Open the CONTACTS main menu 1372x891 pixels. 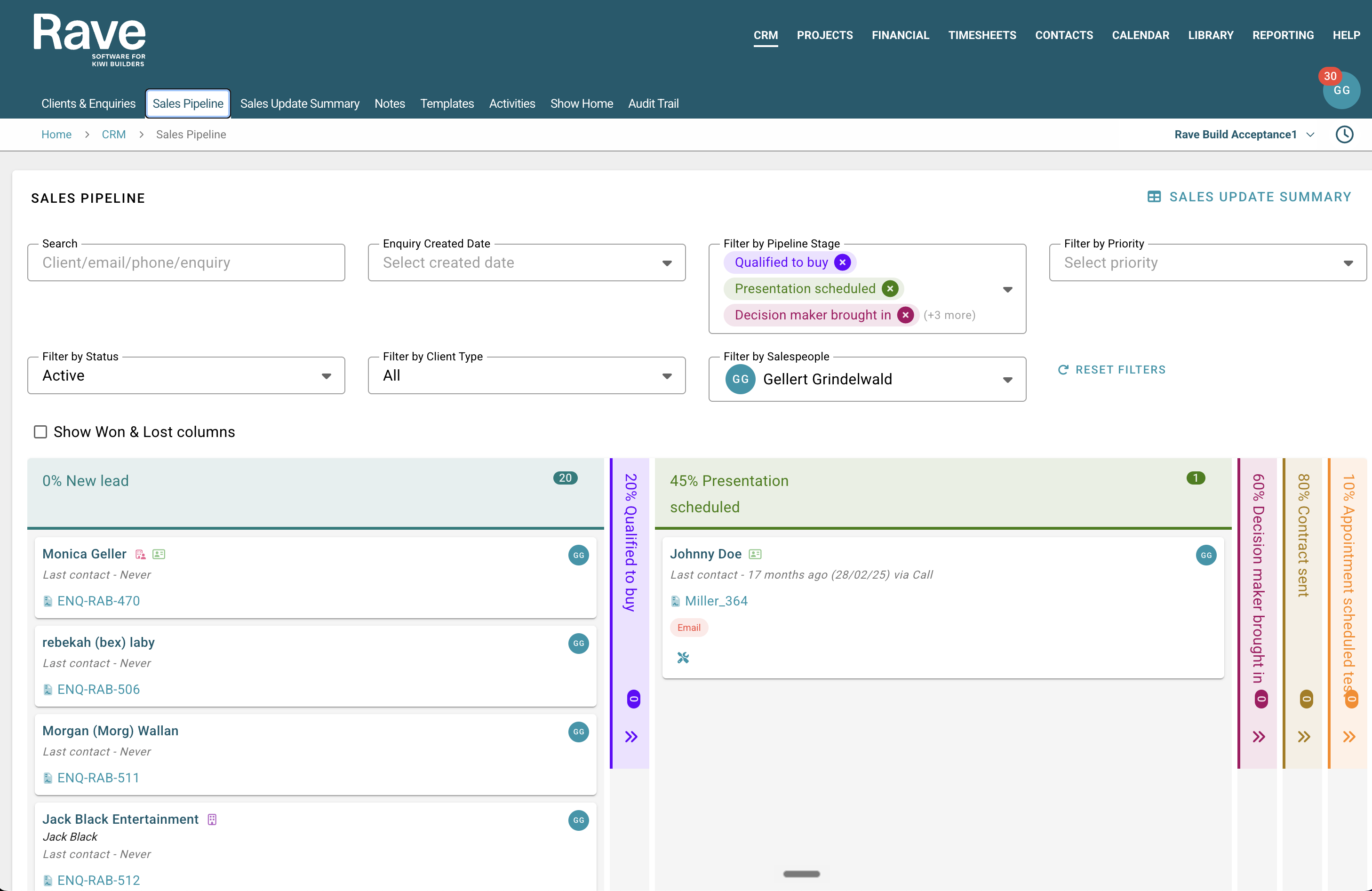pyautogui.click(x=1064, y=35)
